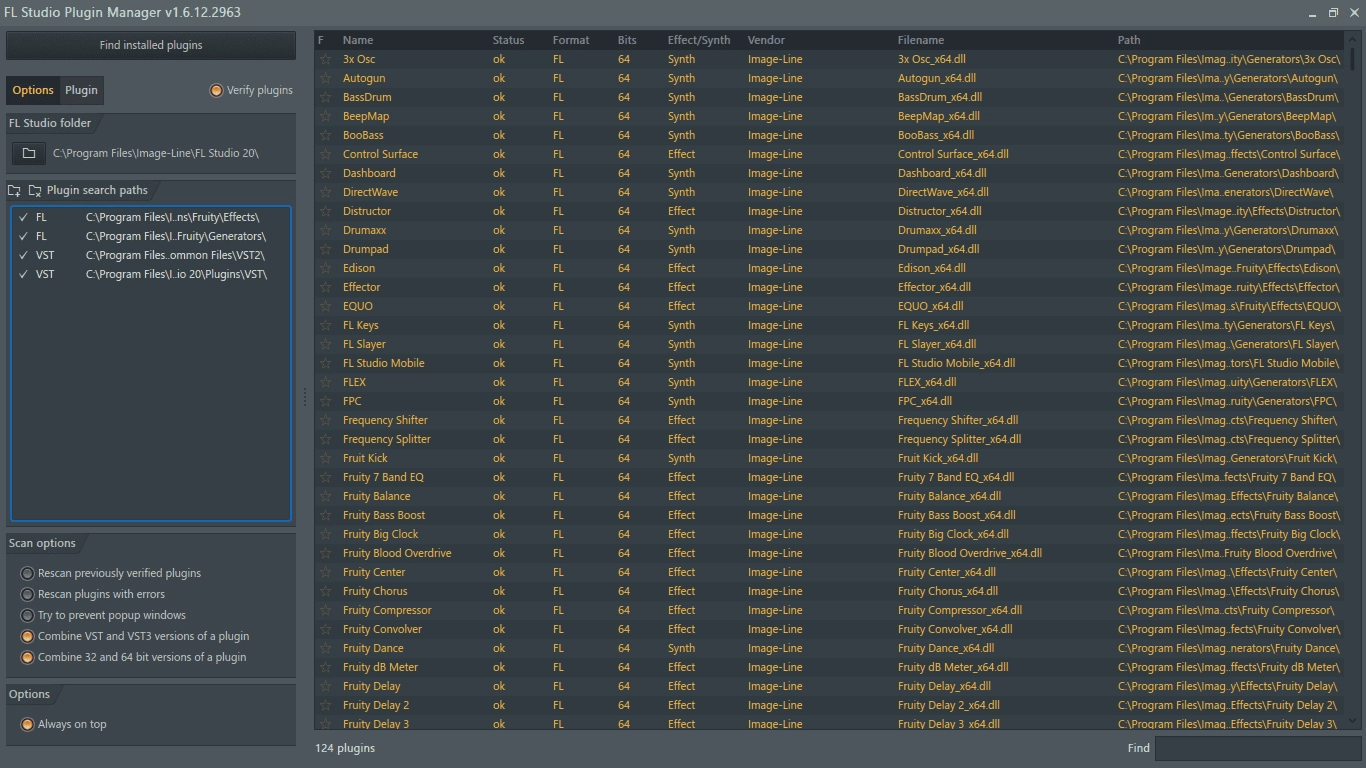Toggle the Always on top option
Screen dimensions: 1366x768
pos(64,724)
